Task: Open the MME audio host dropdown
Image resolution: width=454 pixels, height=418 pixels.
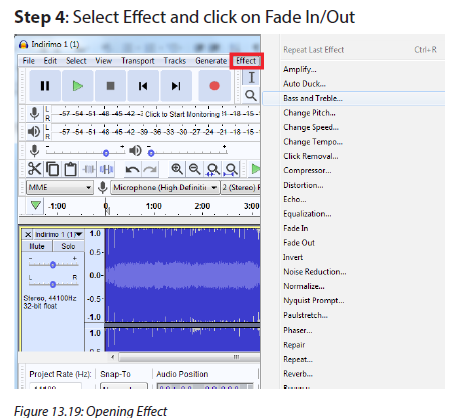Action: pos(59,187)
